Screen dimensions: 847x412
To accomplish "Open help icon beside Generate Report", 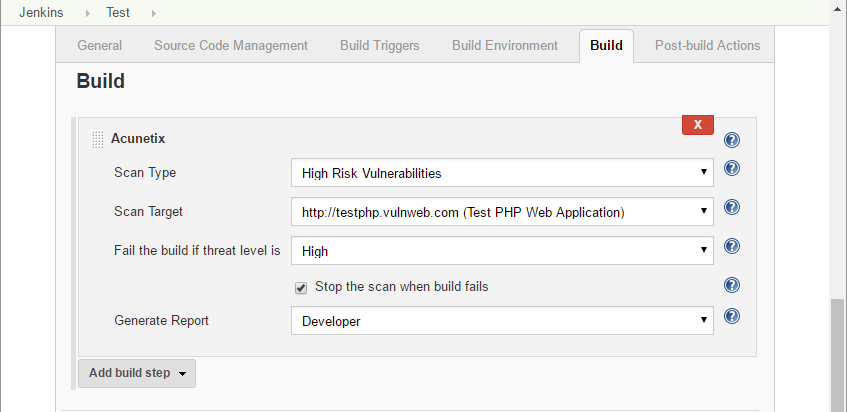I will point(731,316).
